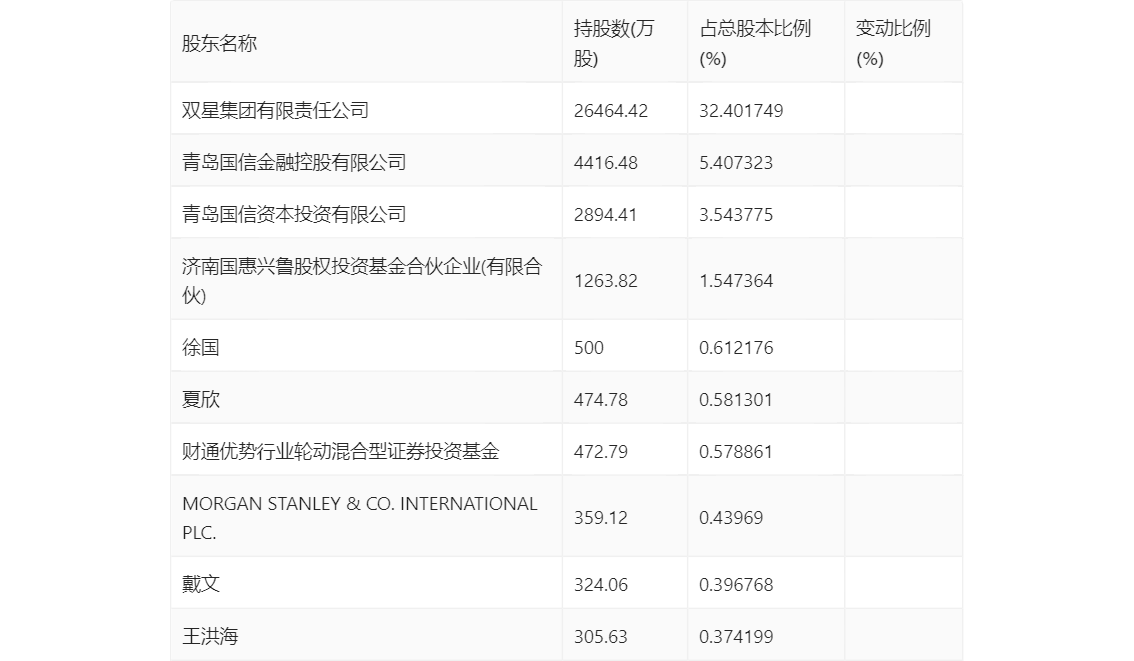The height and width of the screenshot is (661, 1134).
Task: Click the percentage 0.43969
Action: [x=730, y=518]
